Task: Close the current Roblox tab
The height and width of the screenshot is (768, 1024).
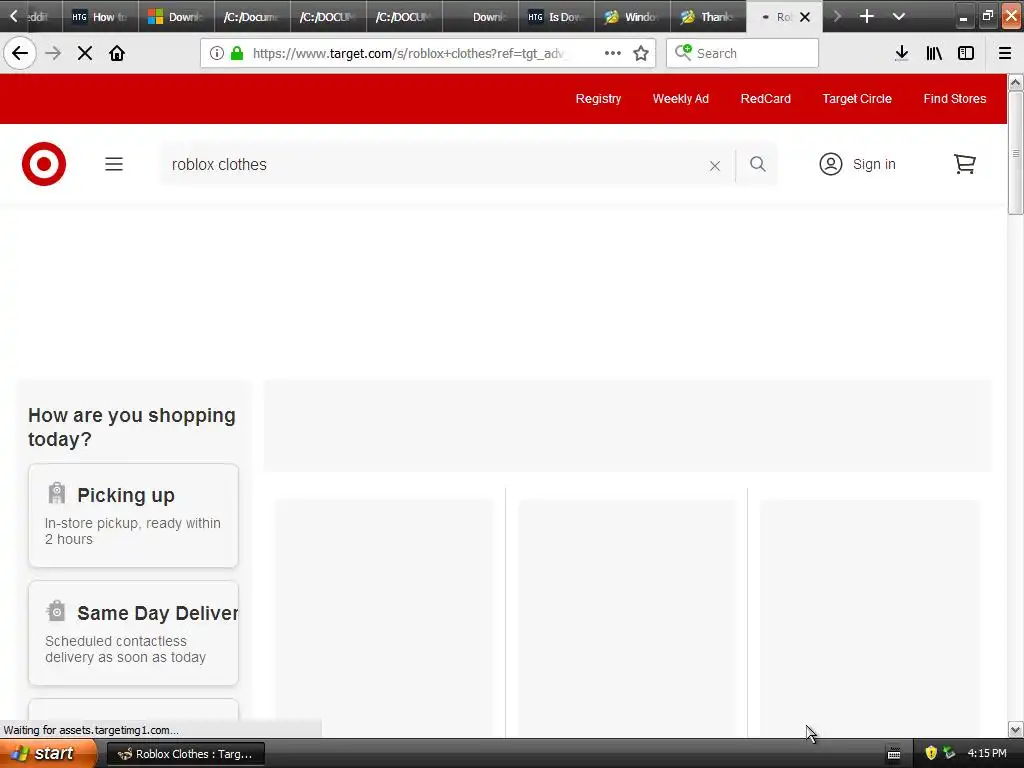Action: tap(805, 17)
